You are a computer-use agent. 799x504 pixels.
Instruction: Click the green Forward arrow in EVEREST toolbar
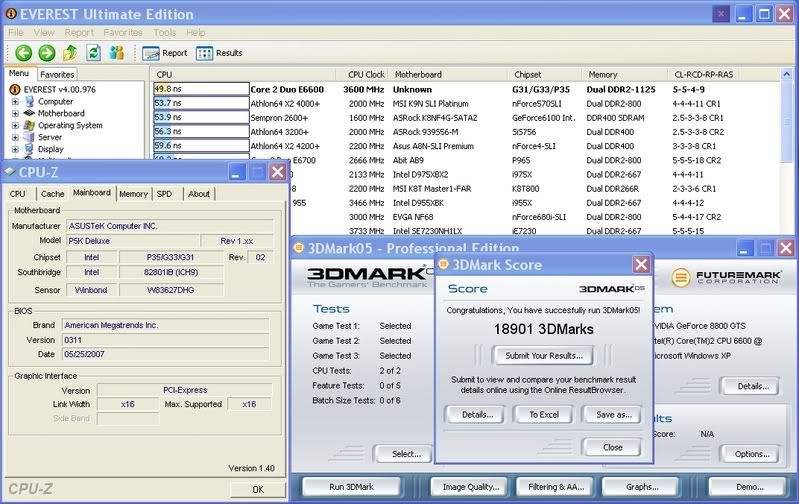pos(47,53)
